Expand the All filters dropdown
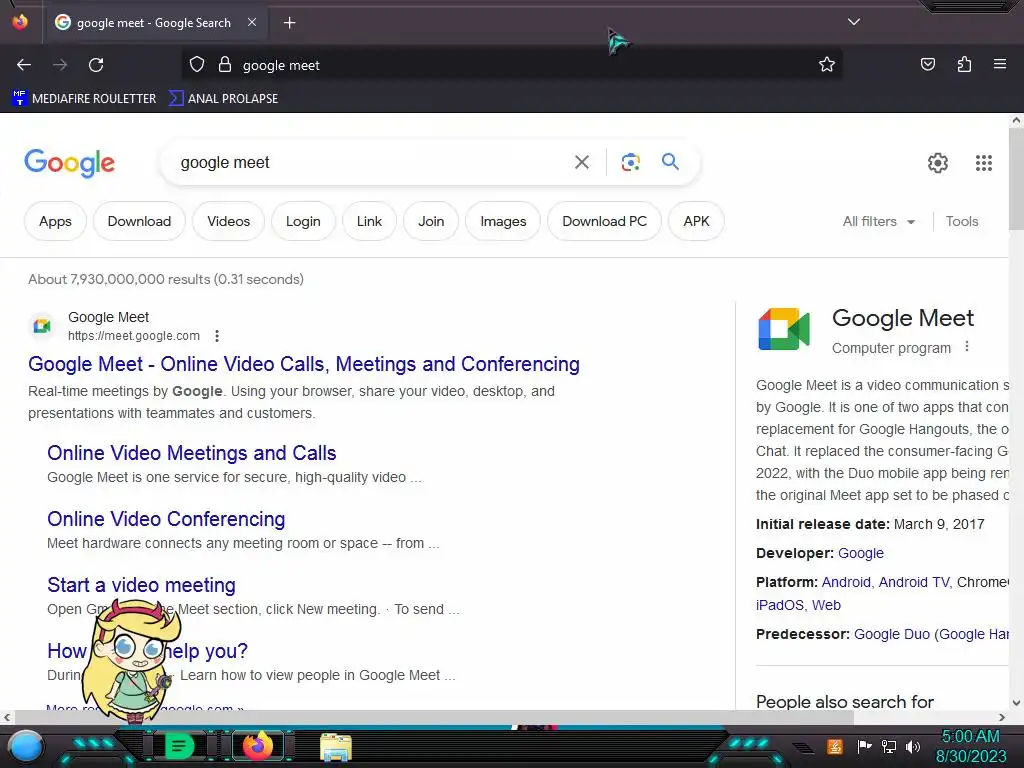Viewport: 1024px width, 768px height. 878,221
